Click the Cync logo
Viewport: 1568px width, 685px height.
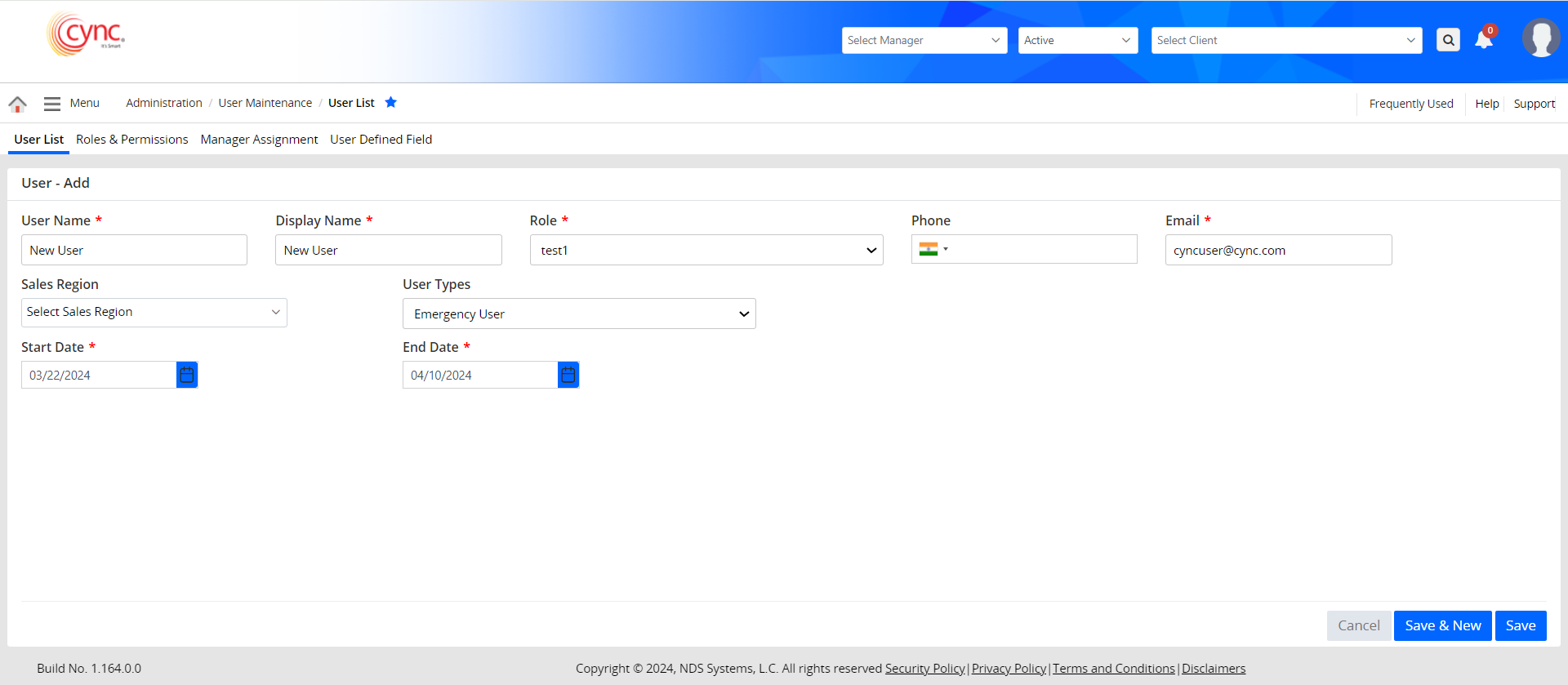87,34
